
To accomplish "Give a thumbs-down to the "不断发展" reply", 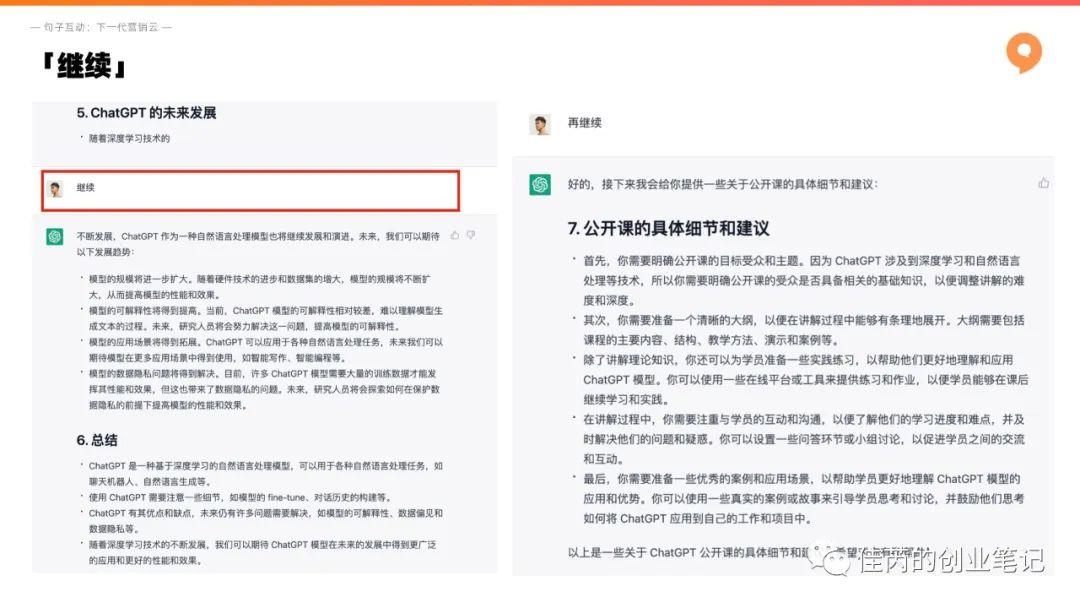I will 471,235.
